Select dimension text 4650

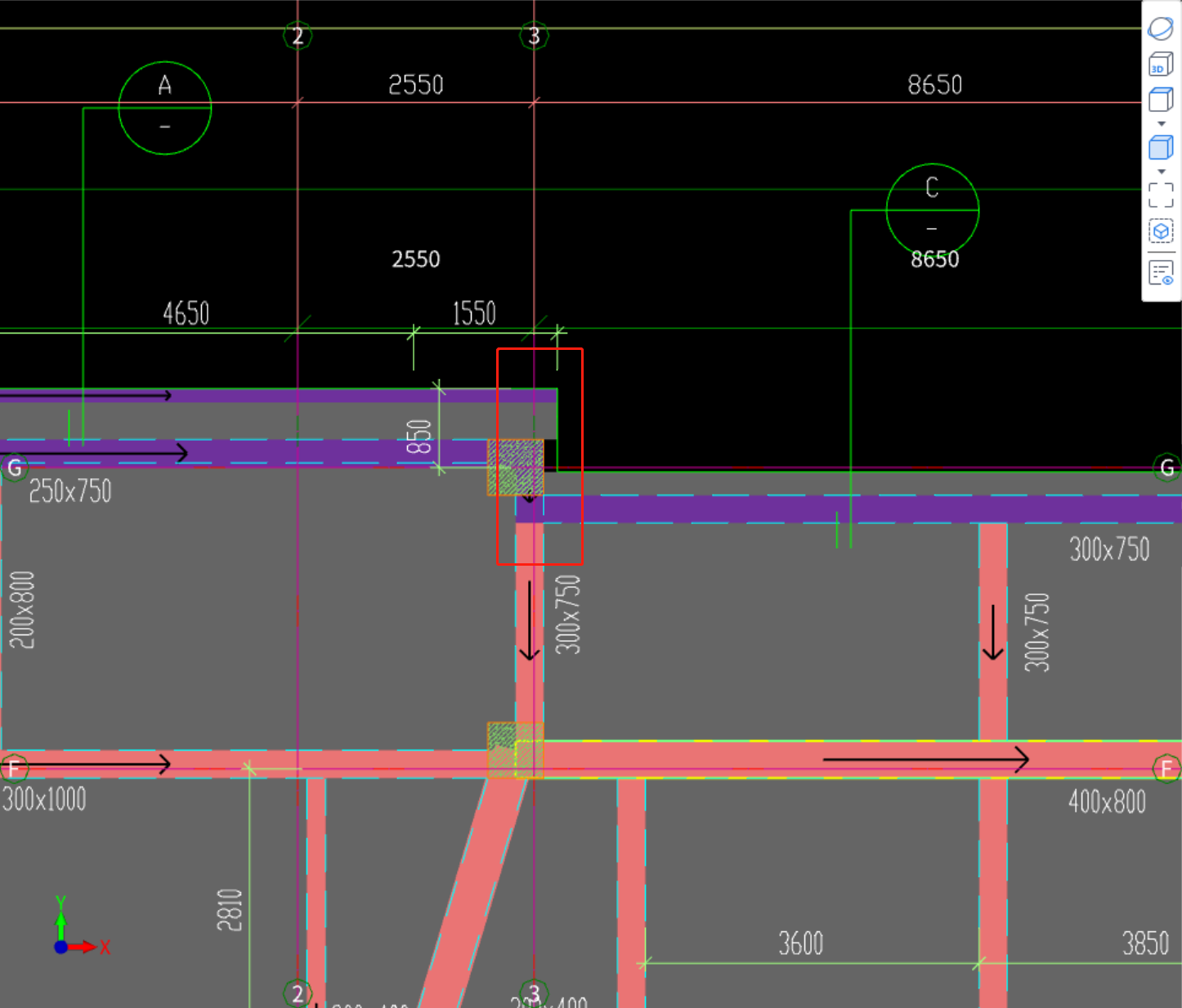pos(186,314)
